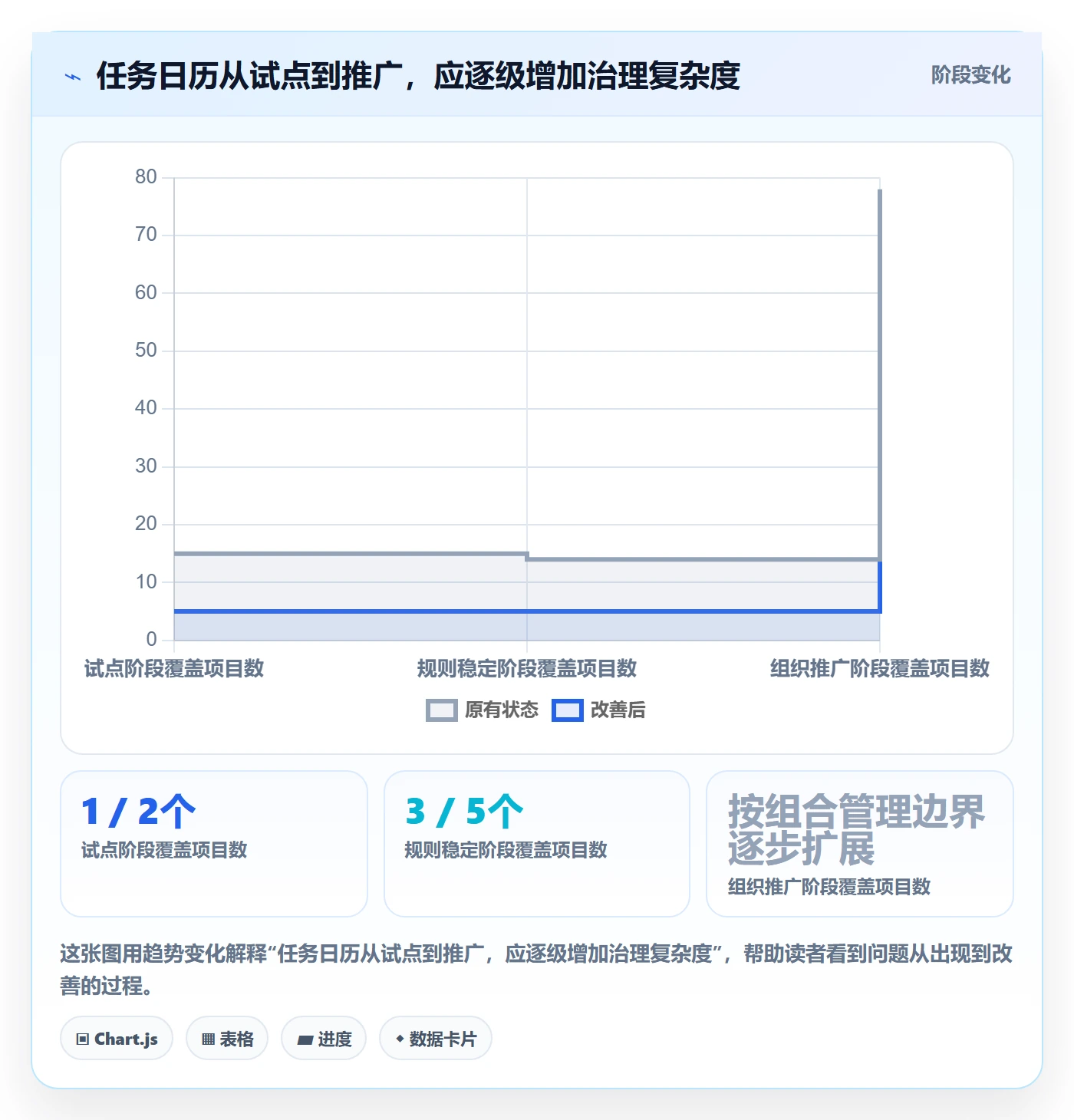Click the y-axis value 10
Screen dimensions: 1074x1120
146,581
